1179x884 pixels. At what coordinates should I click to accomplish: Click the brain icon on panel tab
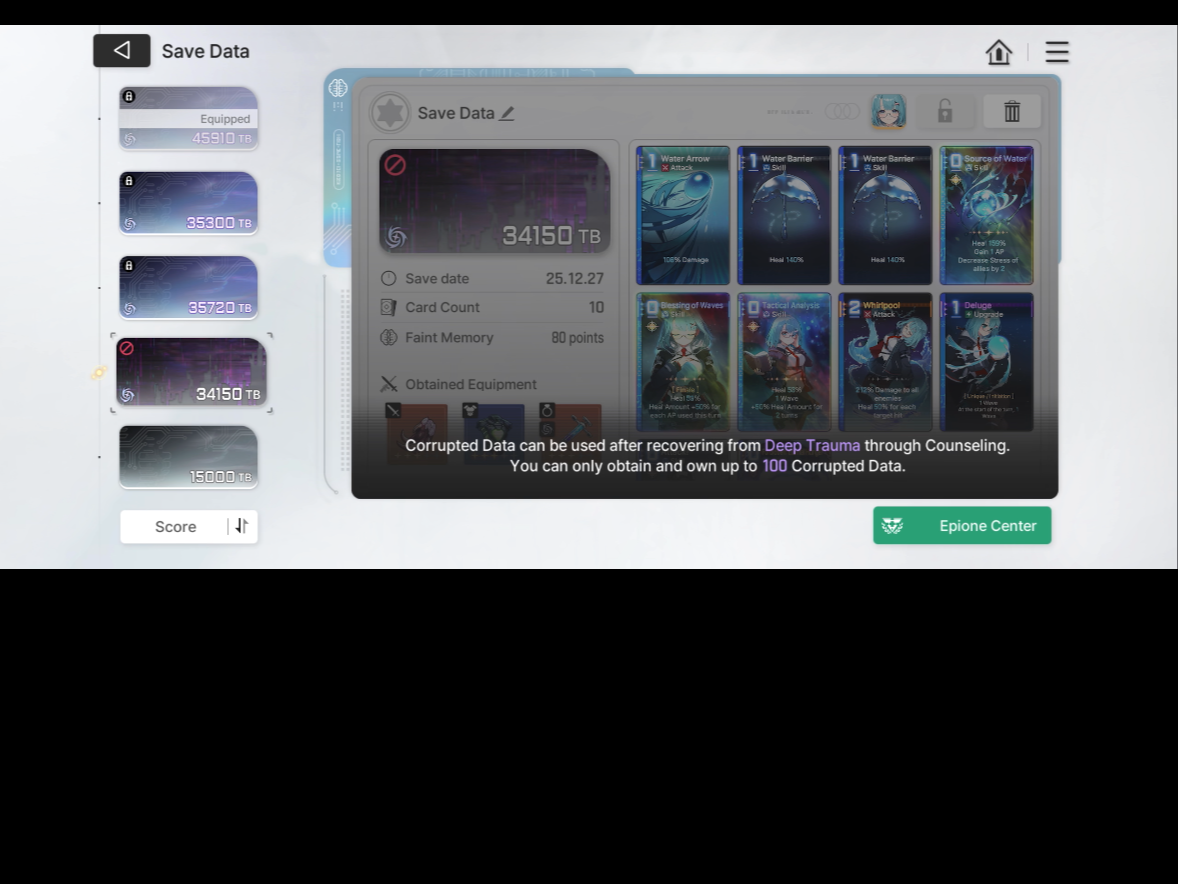(338, 88)
